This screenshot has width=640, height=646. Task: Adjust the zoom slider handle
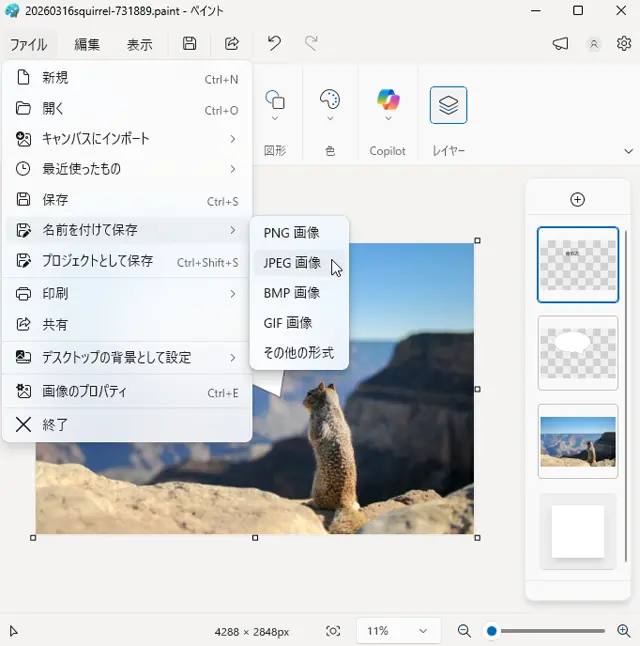[491, 631]
